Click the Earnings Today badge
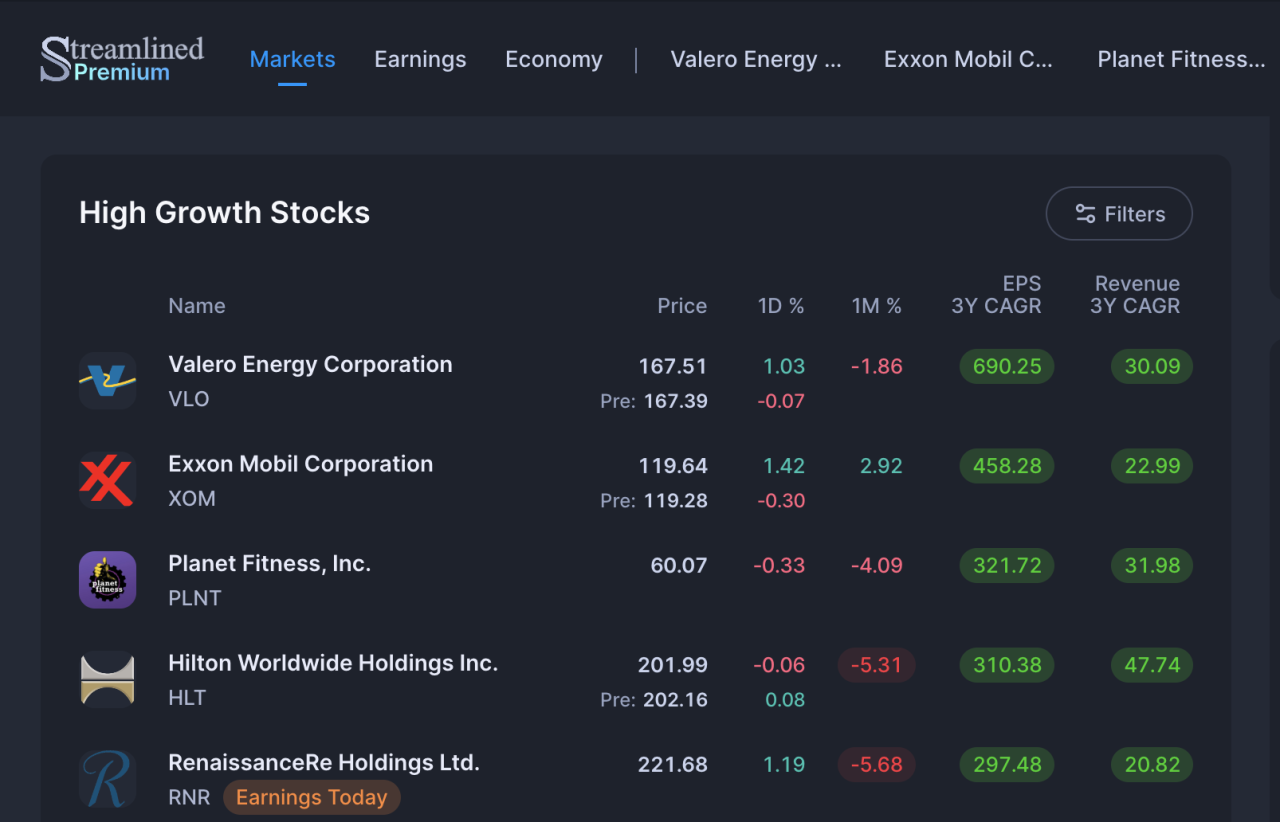 pos(312,797)
